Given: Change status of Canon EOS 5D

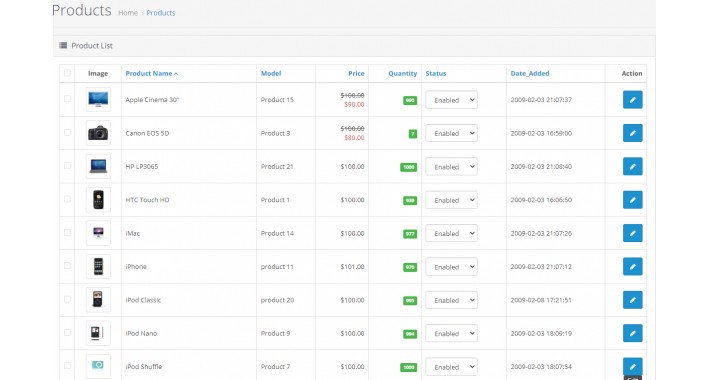Looking at the screenshot, I should point(451,133).
